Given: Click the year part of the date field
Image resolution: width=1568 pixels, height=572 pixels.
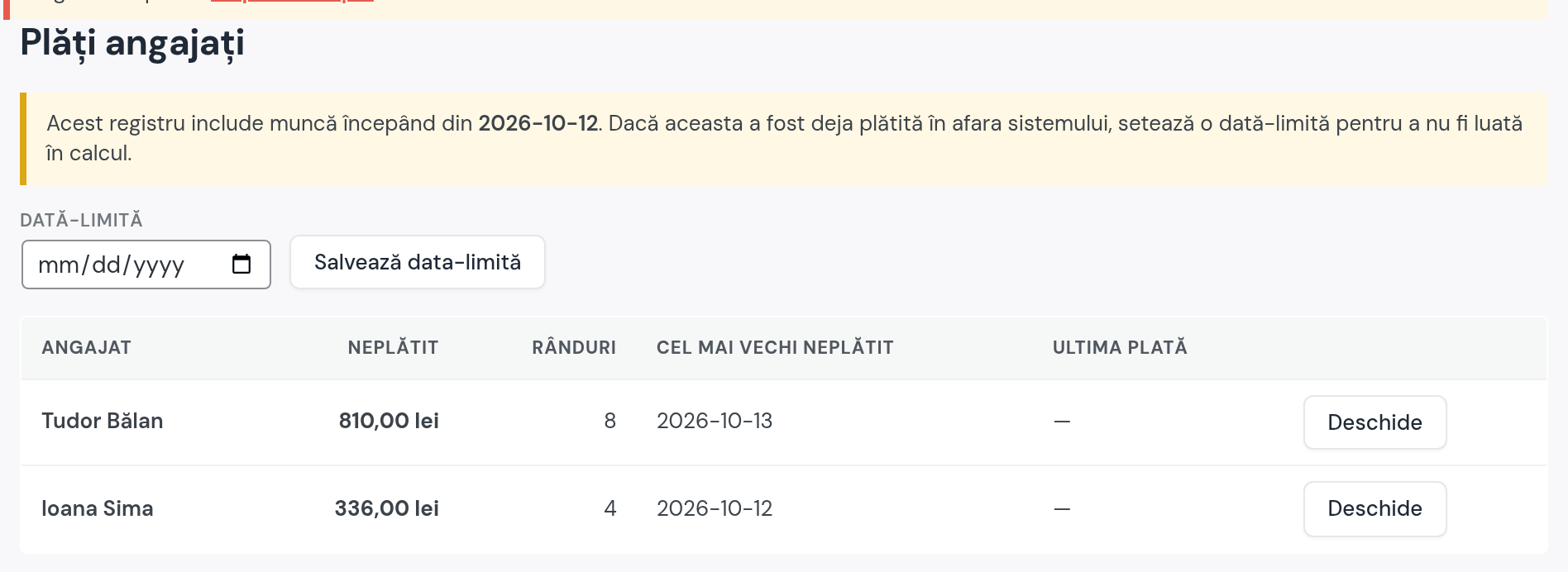Looking at the screenshot, I should 159,265.
